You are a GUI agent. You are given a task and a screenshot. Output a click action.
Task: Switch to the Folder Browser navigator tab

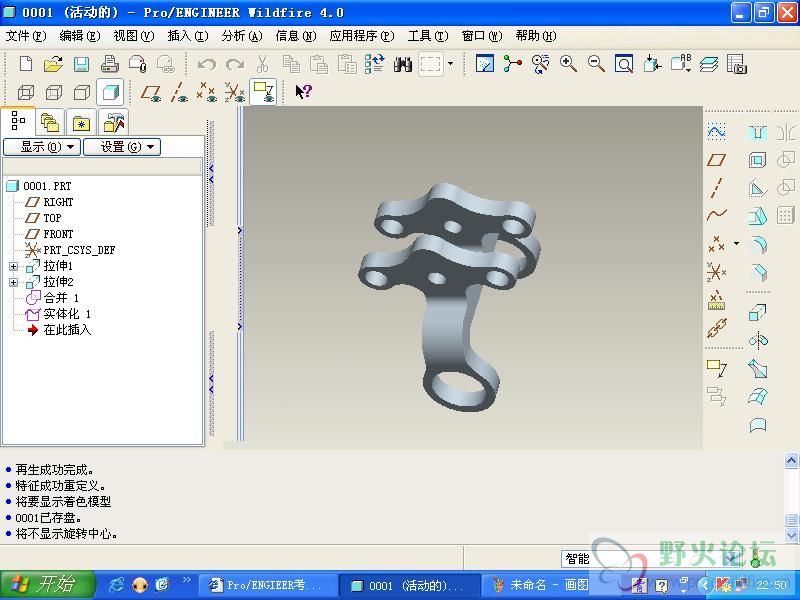pos(50,122)
